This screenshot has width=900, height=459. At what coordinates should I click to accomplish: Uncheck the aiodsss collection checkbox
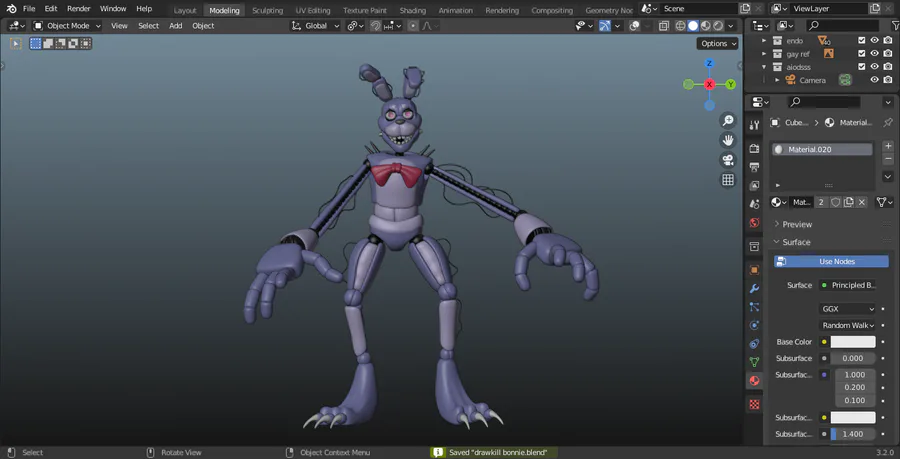click(862, 67)
